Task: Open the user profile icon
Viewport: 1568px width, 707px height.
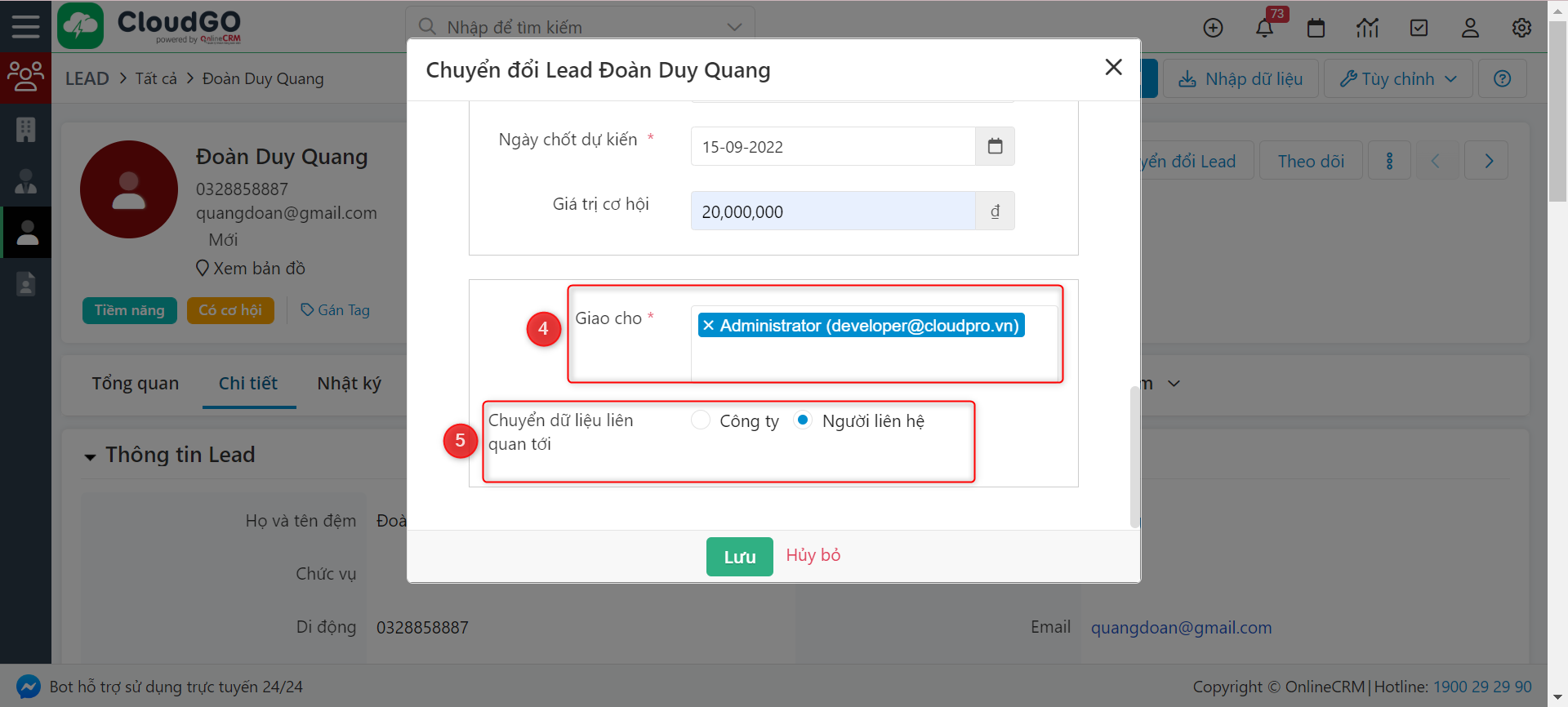Action: [1470, 29]
